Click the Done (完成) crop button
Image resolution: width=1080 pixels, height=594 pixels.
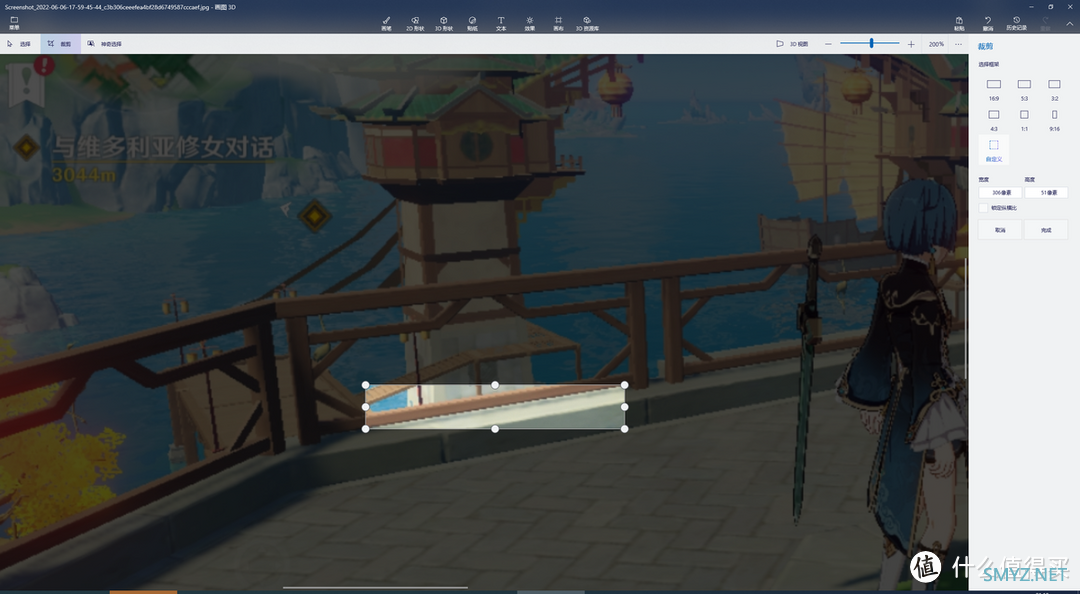(1046, 230)
